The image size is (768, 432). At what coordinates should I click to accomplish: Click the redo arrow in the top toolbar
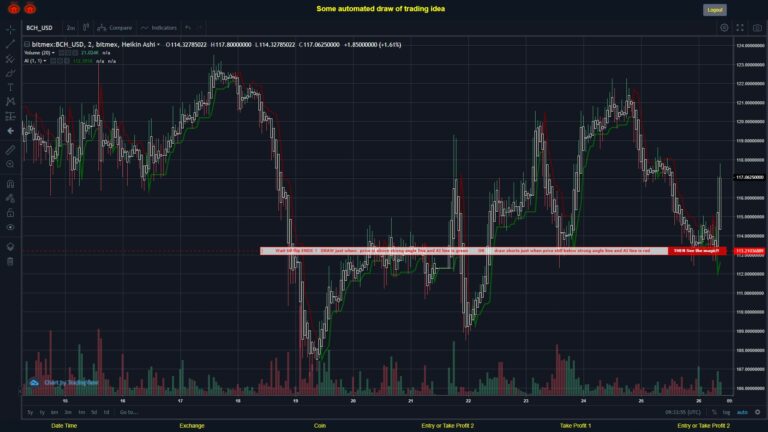point(200,27)
